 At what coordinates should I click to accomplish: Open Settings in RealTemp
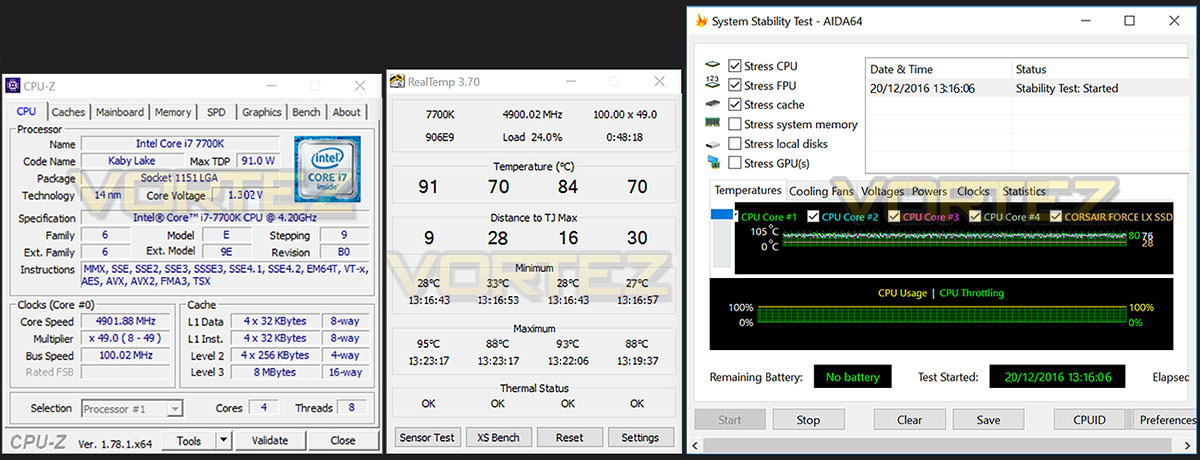click(640, 437)
